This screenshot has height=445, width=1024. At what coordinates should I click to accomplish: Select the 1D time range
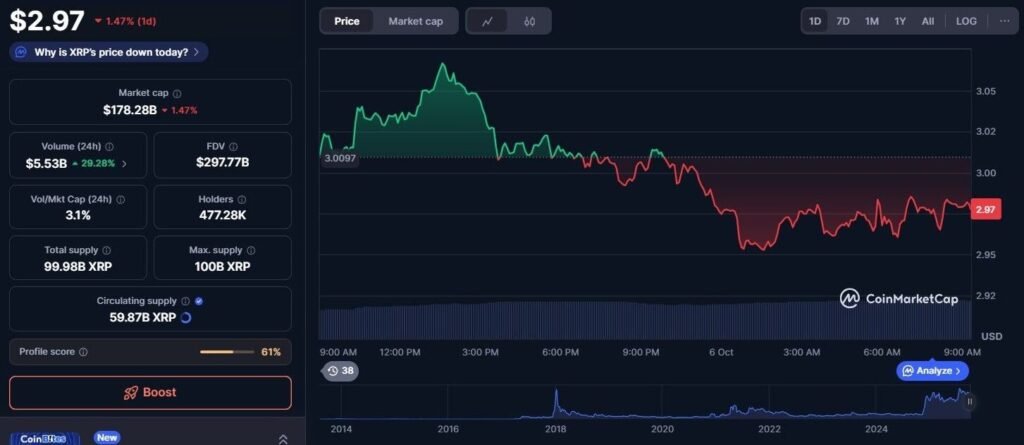815,21
